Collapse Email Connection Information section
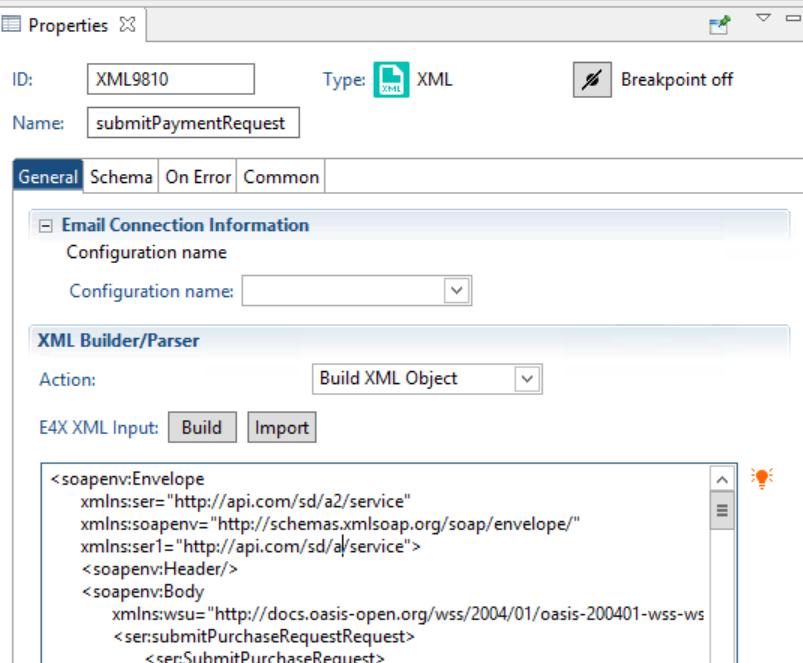The width and height of the screenshot is (803, 663). pos(46,226)
